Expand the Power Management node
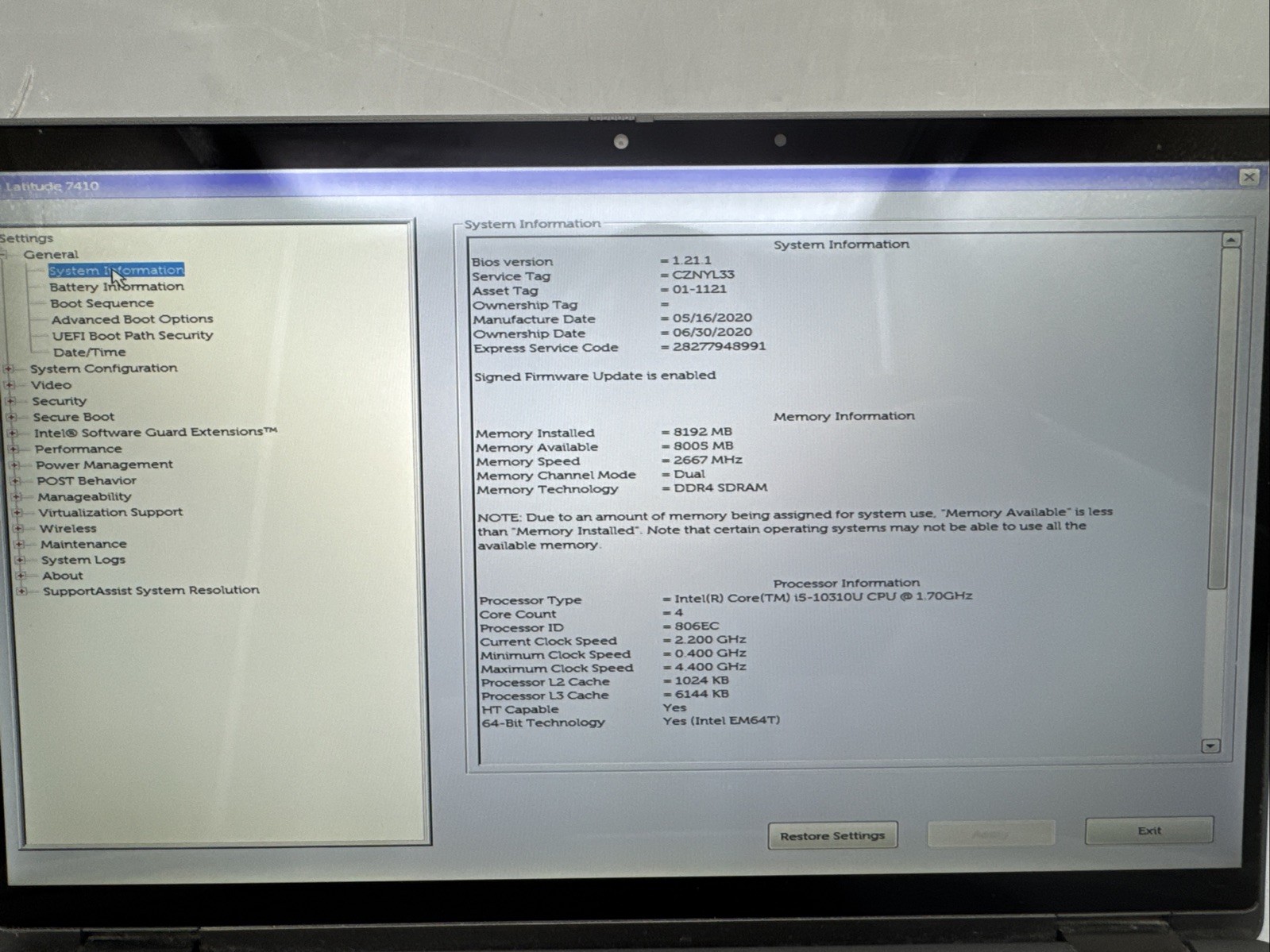 coord(14,464)
